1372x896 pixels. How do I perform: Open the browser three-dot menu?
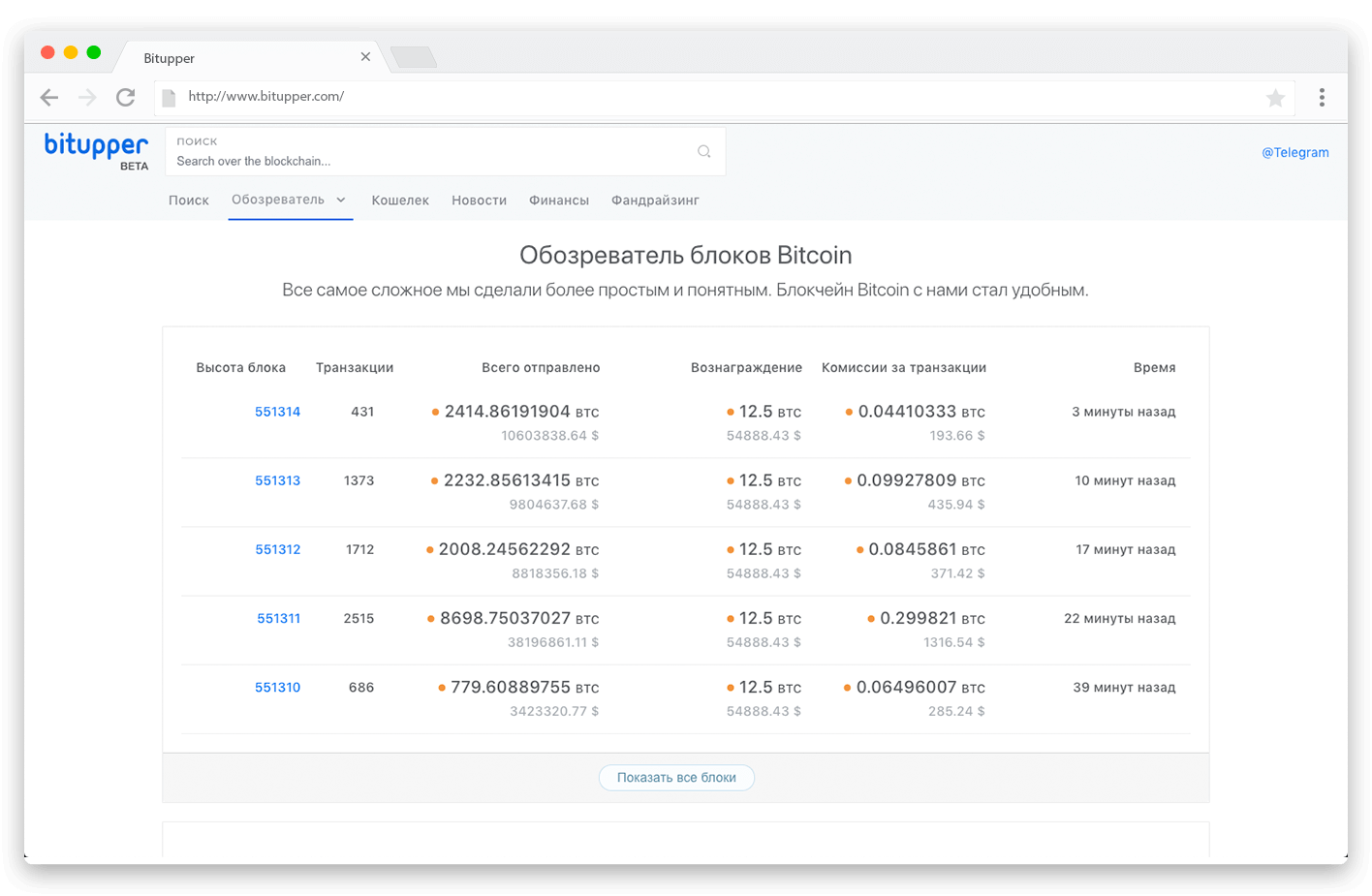(x=1322, y=97)
